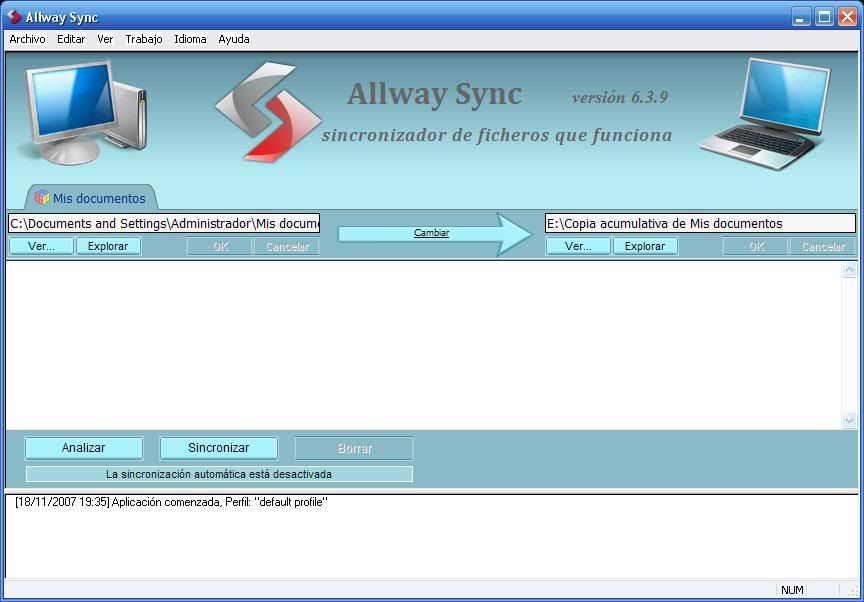The height and width of the screenshot is (602, 864).
Task: Click the window resize grip corner
Action: coord(853,591)
